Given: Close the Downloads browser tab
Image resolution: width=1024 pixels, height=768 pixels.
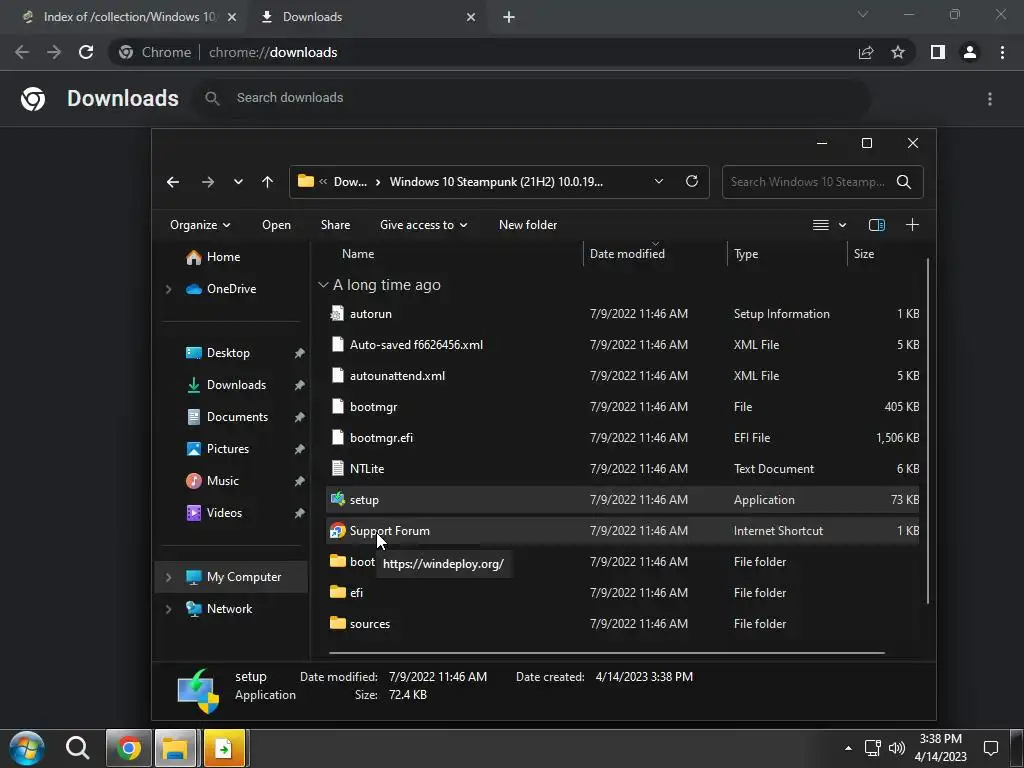Looking at the screenshot, I should pyautogui.click(x=471, y=17).
